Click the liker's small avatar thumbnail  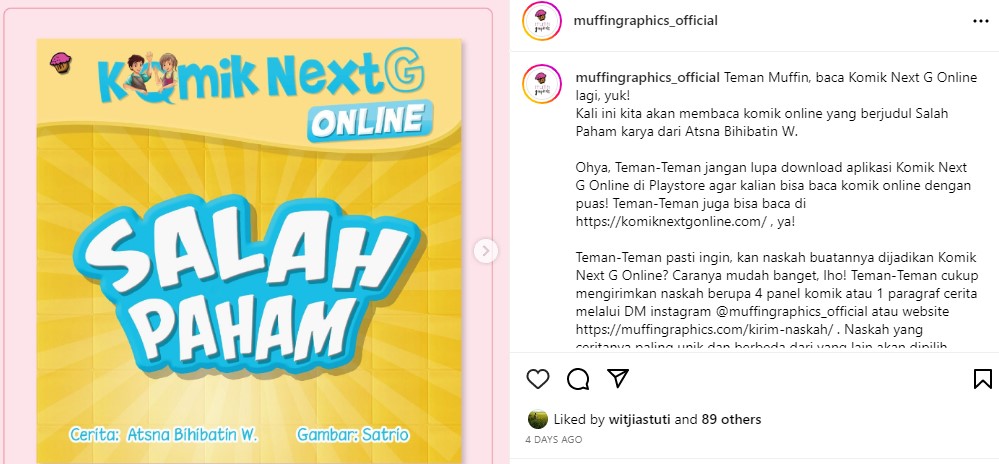click(x=538, y=419)
